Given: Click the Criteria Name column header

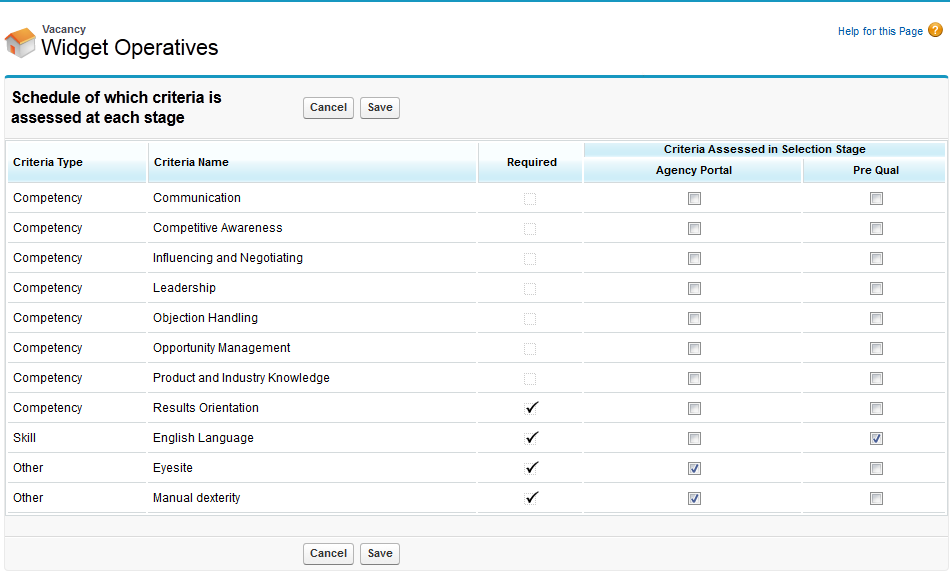Looking at the screenshot, I should coord(312,162).
